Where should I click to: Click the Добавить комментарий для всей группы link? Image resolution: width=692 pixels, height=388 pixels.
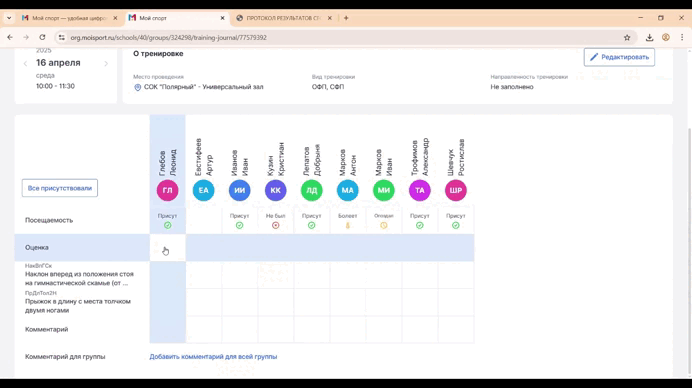[x=213, y=357]
